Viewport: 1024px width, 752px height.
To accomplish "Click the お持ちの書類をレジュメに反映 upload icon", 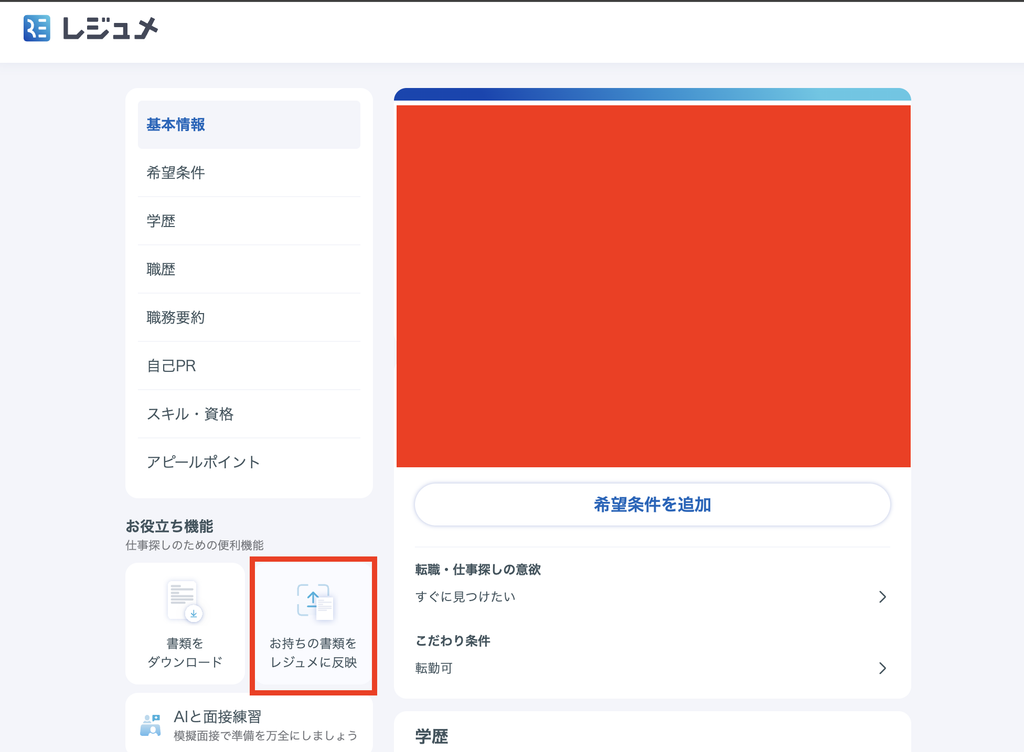I will click(x=314, y=601).
